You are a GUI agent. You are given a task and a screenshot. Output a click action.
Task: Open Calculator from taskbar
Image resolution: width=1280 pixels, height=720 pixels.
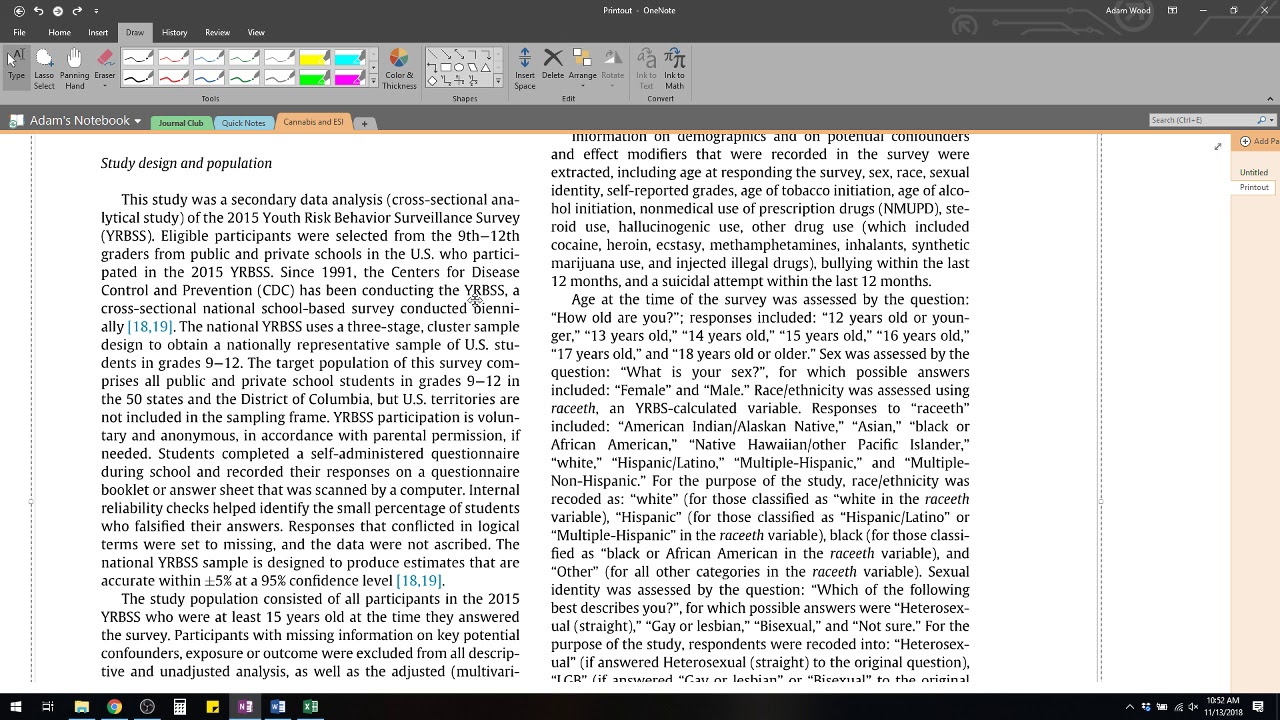(180, 707)
